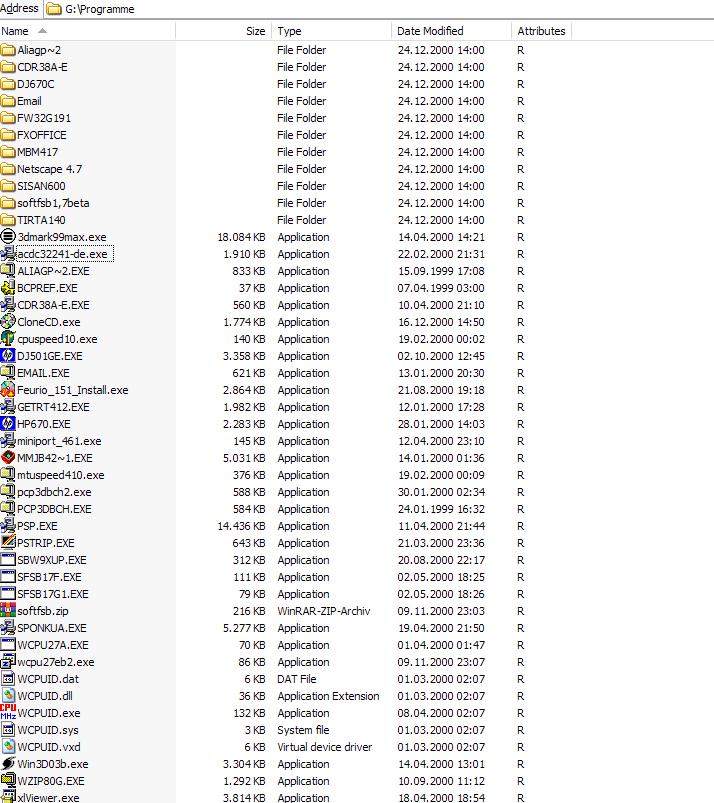Select the WCPUID.vxd driver icon

point(8,747)
